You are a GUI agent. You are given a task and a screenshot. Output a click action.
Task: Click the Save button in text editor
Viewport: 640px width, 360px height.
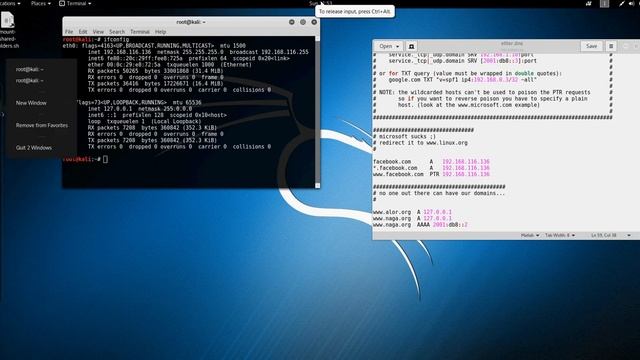pos(591,46)
